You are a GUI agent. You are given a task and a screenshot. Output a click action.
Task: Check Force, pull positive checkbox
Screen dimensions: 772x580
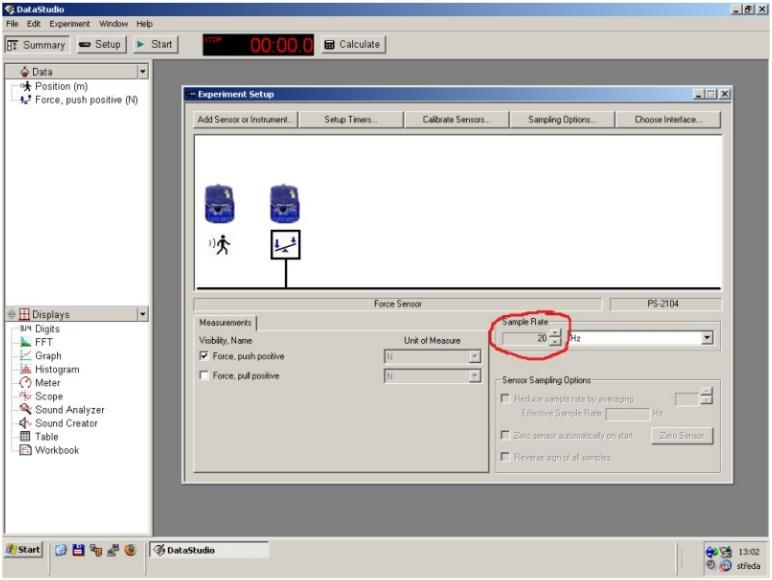tap(204, 375)
